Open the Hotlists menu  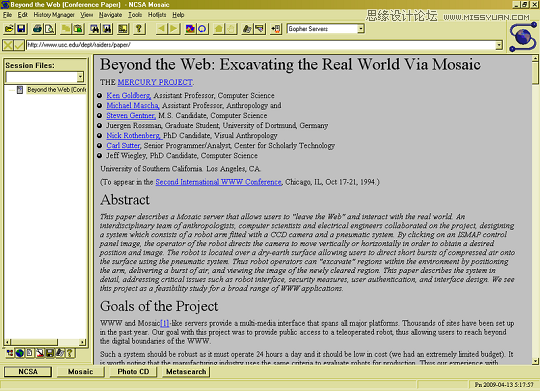pos(157,15)
